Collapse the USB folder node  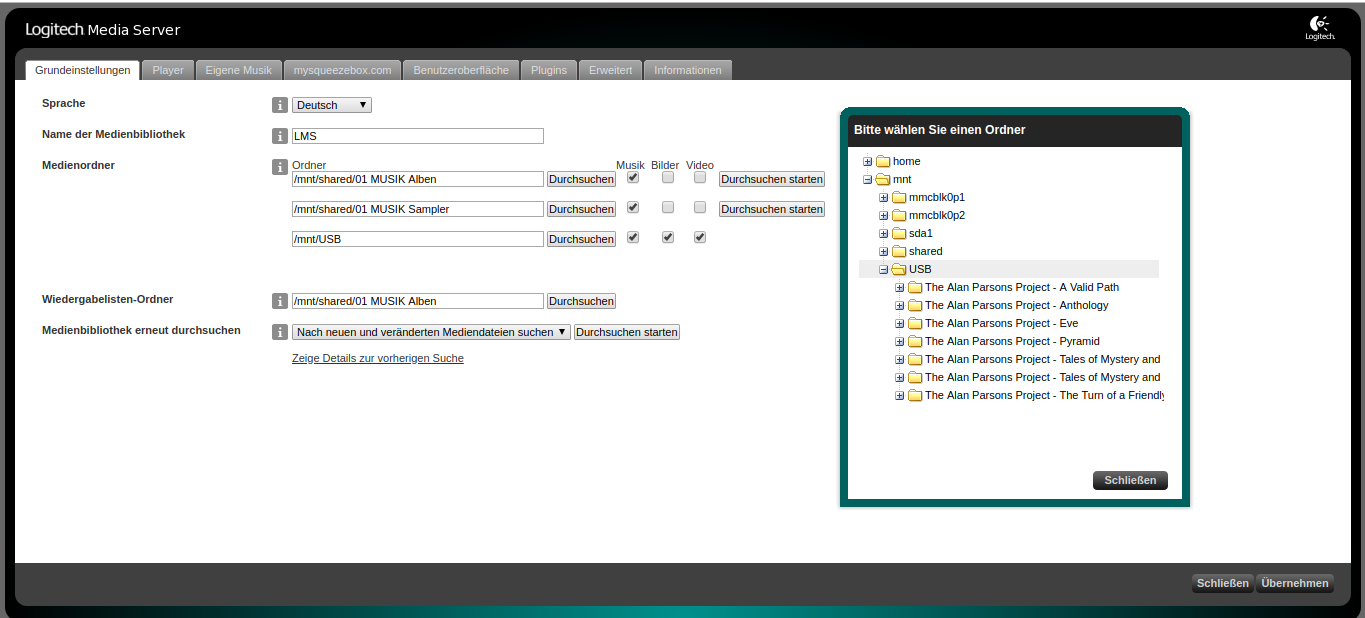[883, 269]
